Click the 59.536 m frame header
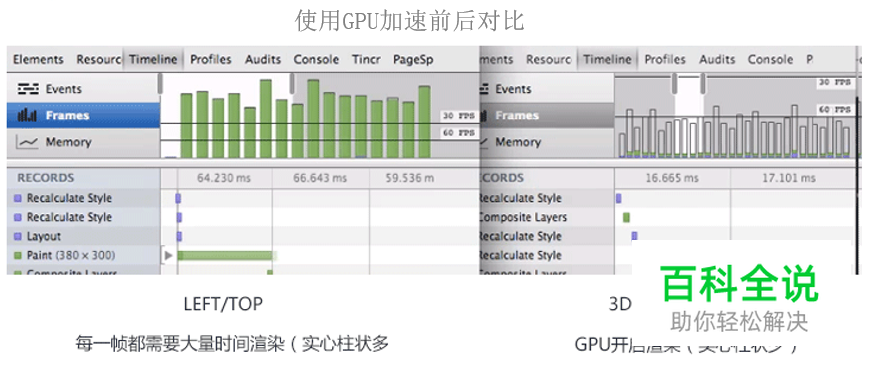This screenshot has height=371, width=876. pyautogui.click(x=410, y=178)
